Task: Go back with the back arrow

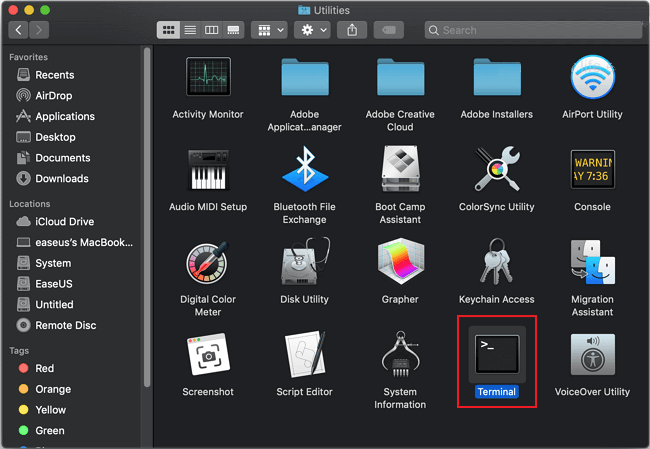Action: tap(18, 30)
